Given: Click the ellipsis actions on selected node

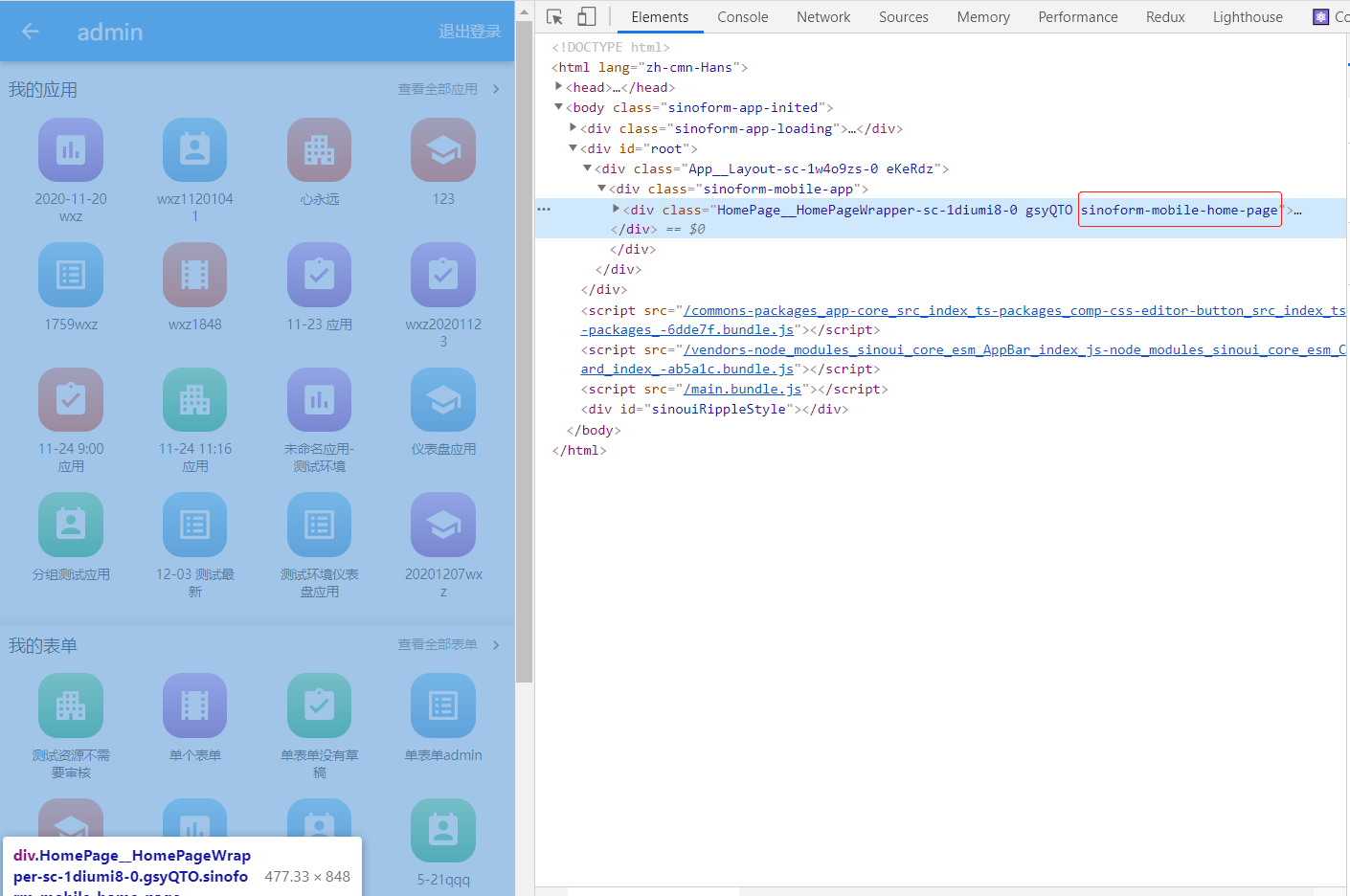Looking at the screenshot, I should (544, 209).
